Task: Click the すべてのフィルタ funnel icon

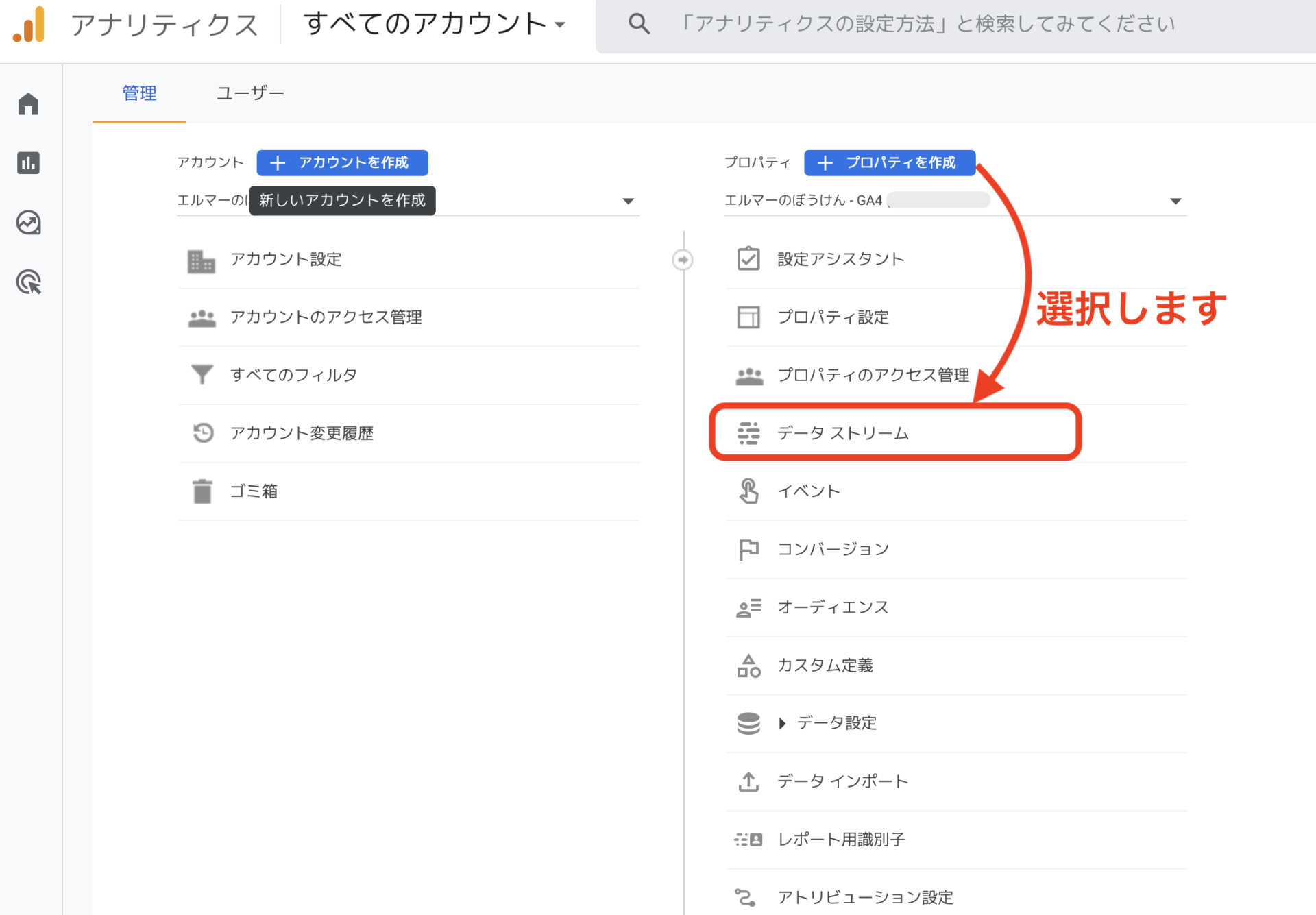Action: click(x=202, y=374)
